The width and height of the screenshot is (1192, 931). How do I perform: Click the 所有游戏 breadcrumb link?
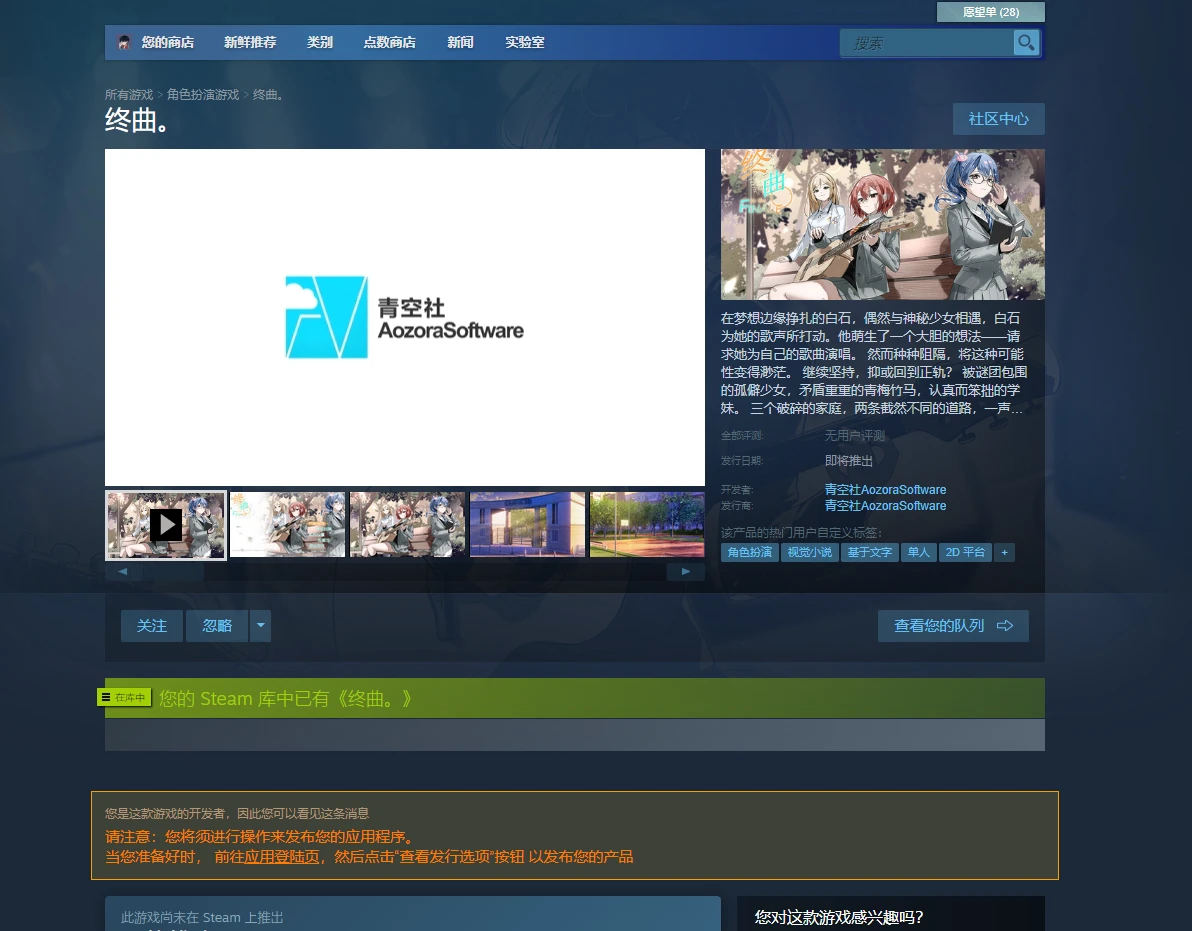129,95
